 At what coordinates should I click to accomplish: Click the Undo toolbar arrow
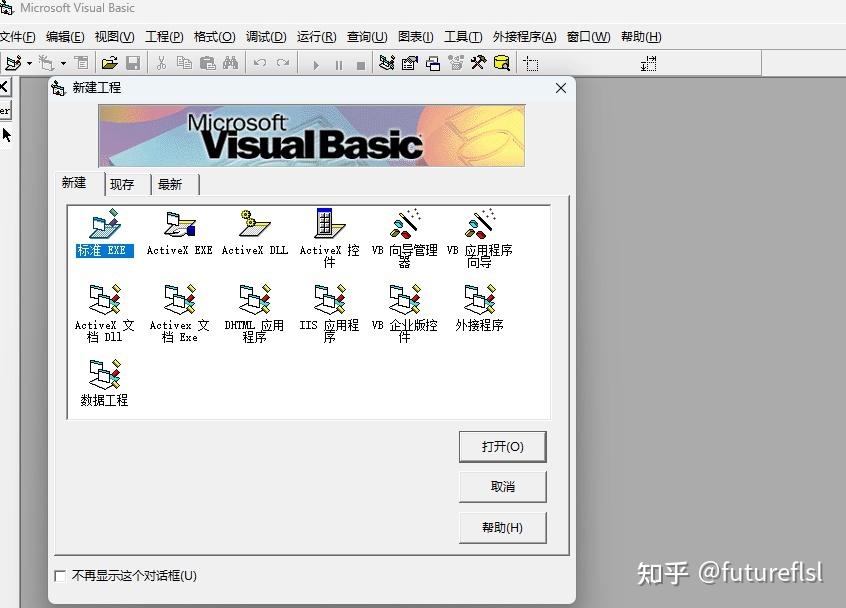pos(260,63)
